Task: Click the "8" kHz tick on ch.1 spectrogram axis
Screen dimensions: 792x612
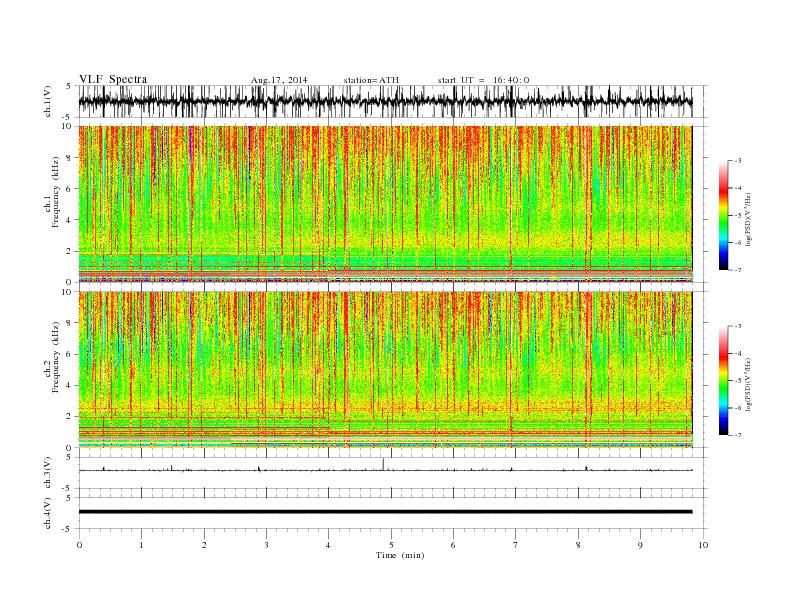Action: [x=69, y=158]
